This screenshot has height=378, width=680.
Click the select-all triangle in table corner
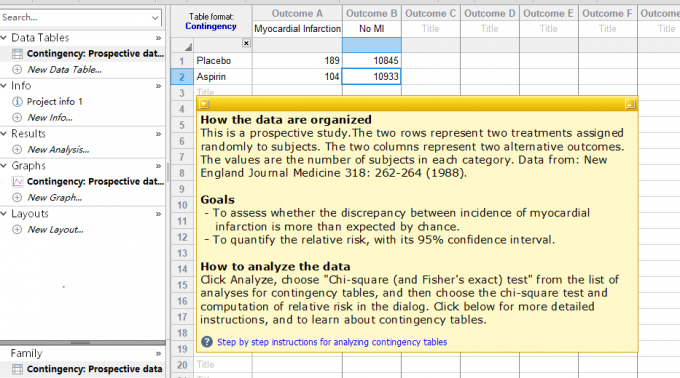coord(188,47)
